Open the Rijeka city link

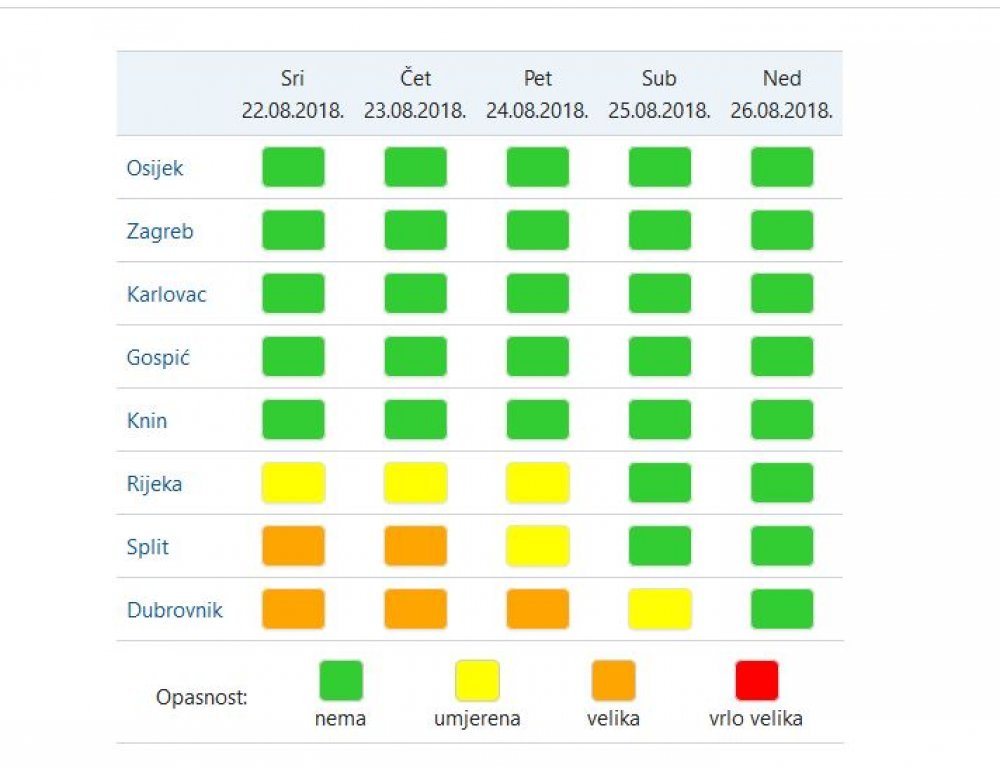[x=154, y=484]
